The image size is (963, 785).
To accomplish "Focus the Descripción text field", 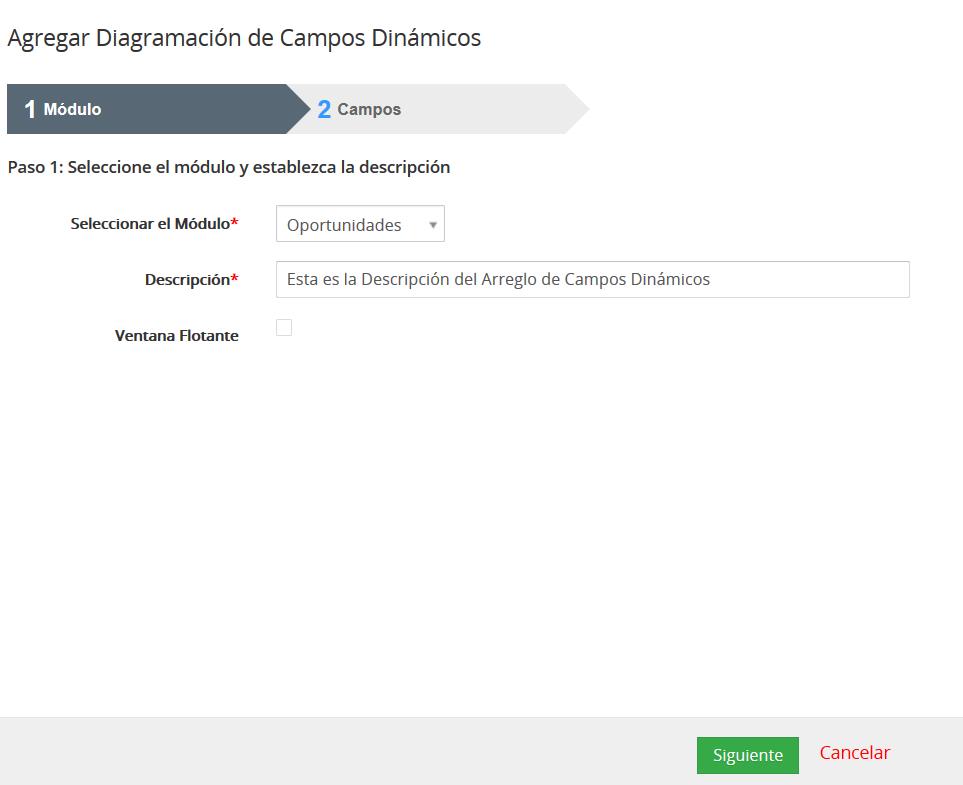I will coord(592,280).
